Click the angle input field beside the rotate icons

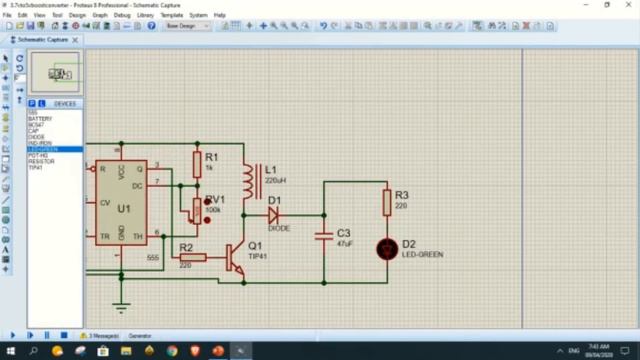[20, 78]
